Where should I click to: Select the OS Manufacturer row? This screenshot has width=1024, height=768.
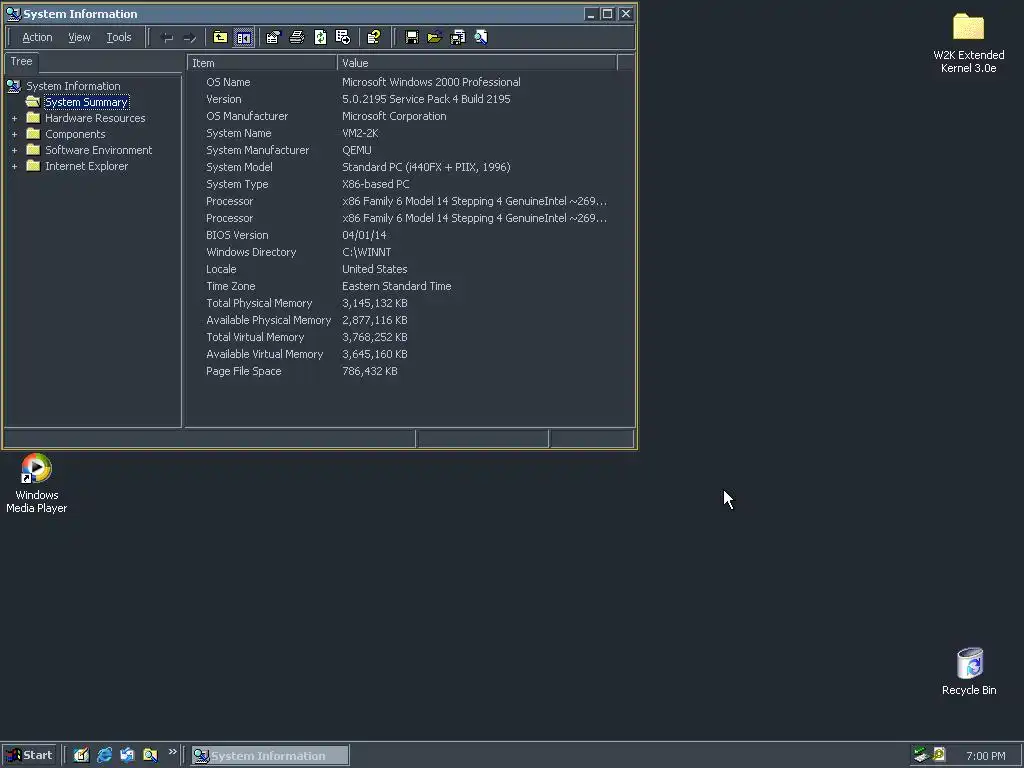(x=410, y=116)
